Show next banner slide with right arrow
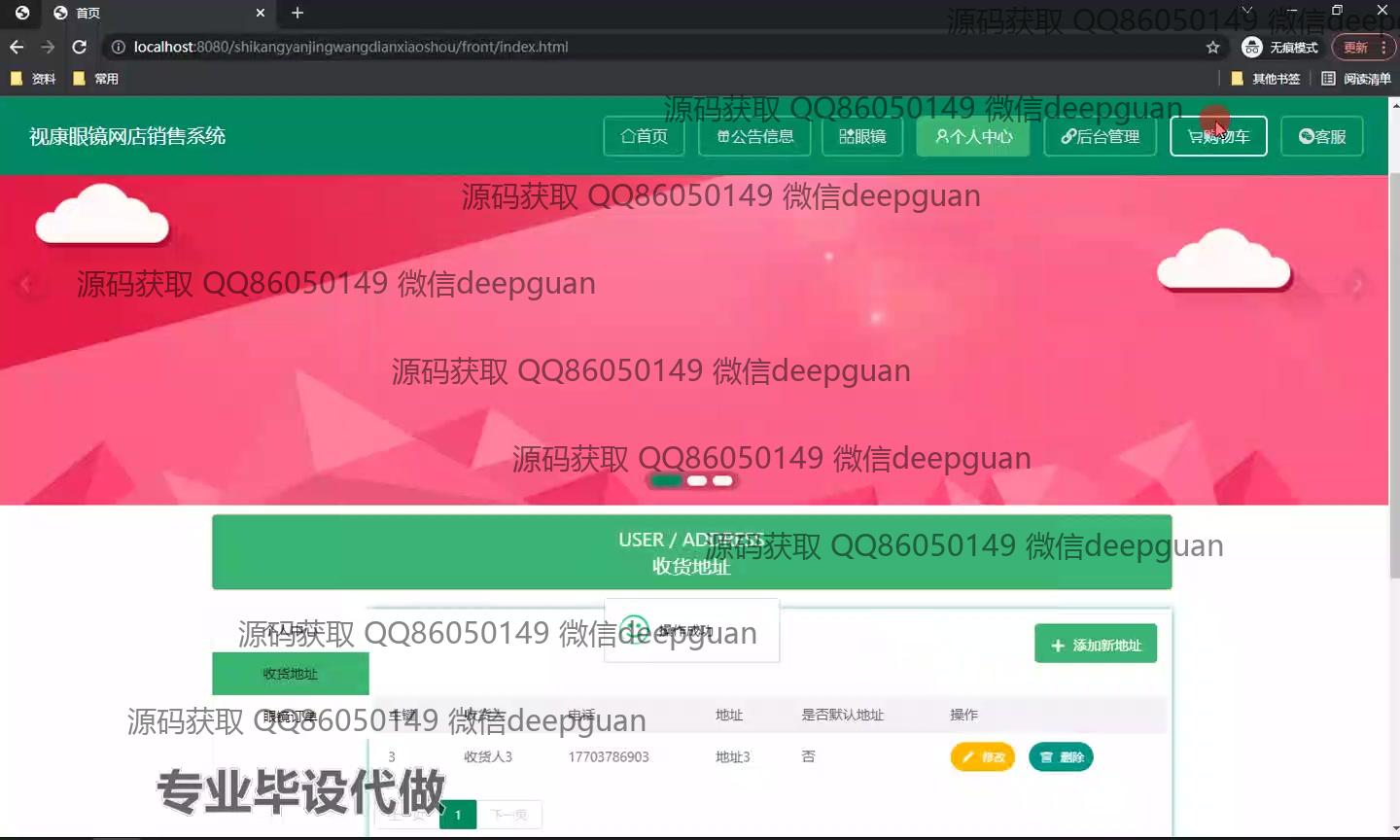Viewport: 1400px width, 840px height. (1357, 284)
